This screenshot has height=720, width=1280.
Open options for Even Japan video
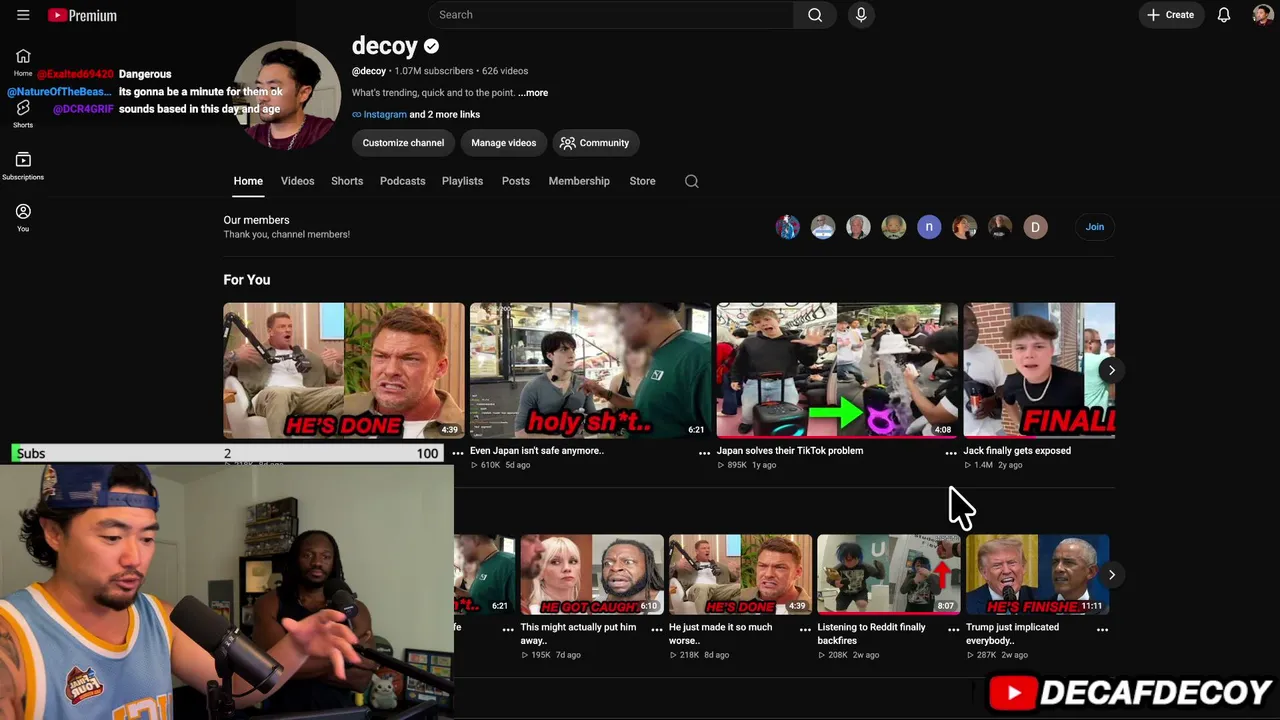coord(704,453)
